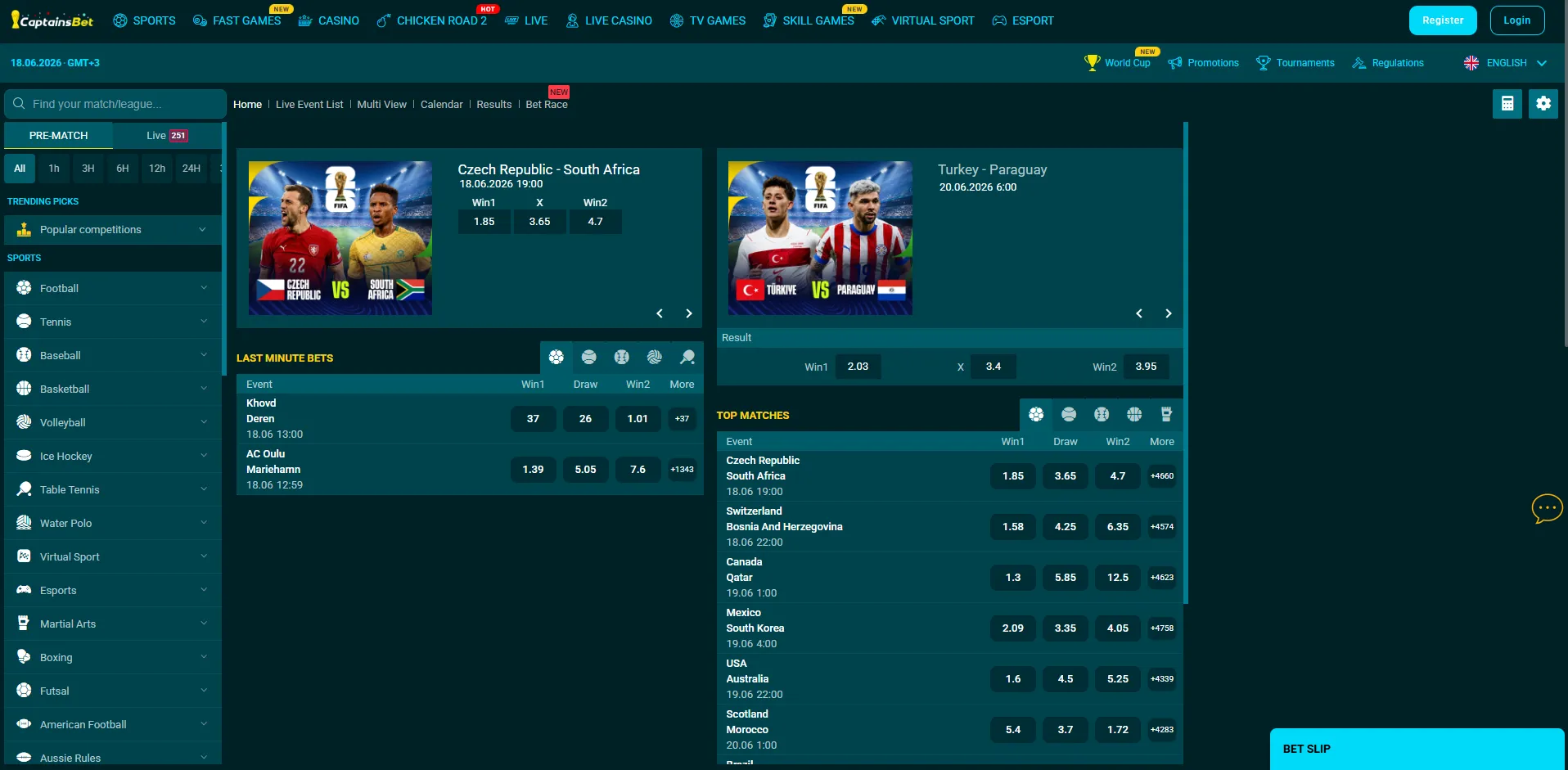Go to next slide on Czech Republic banner
The image size is (1568, 770).
[x=689, y=313]
